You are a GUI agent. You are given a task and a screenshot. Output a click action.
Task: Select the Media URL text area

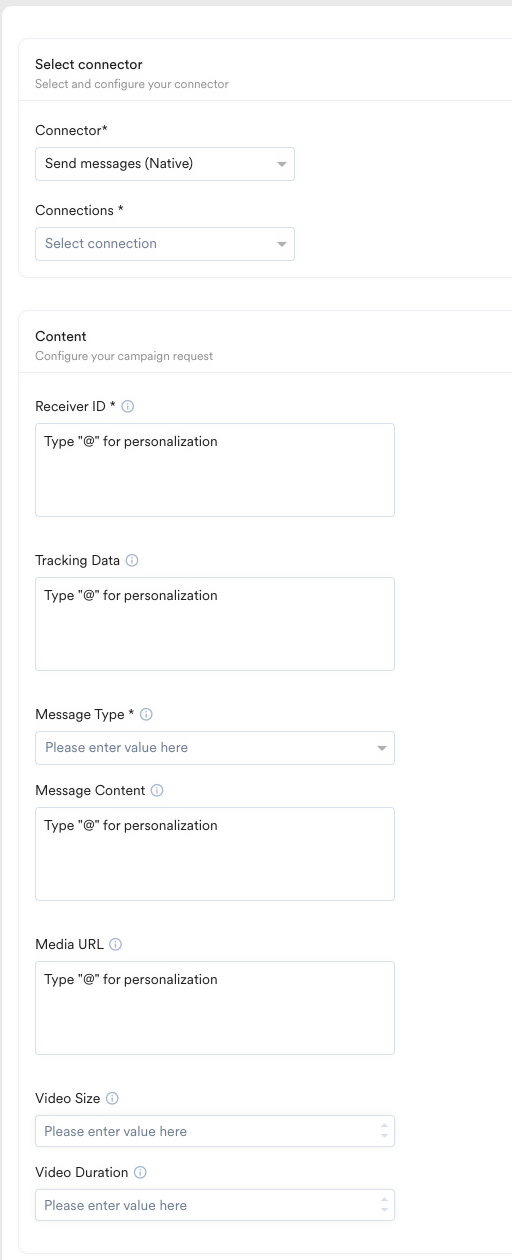click(215, 1008)
